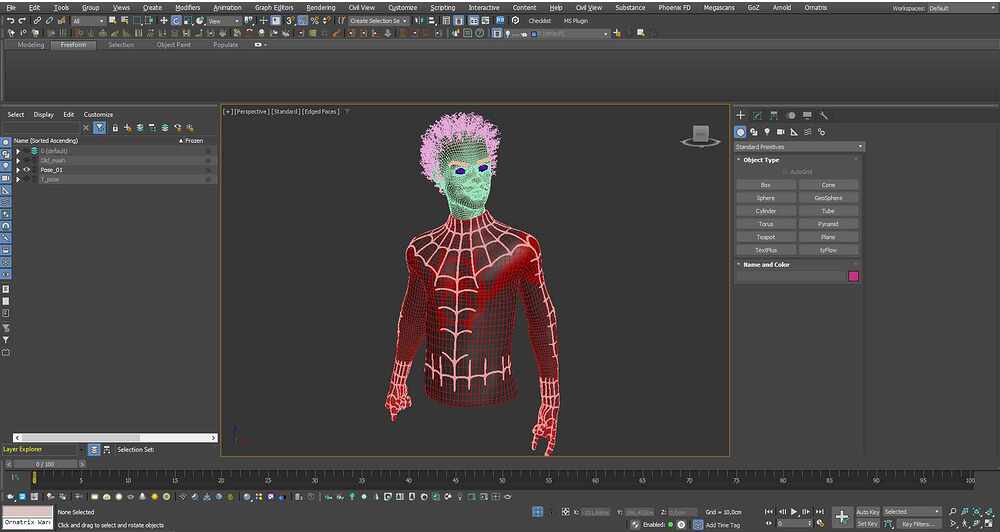The image size is (1000, 532).
Task: Toggle Display Geometry filter in explorer sidebar
Action: click(6, 142)
